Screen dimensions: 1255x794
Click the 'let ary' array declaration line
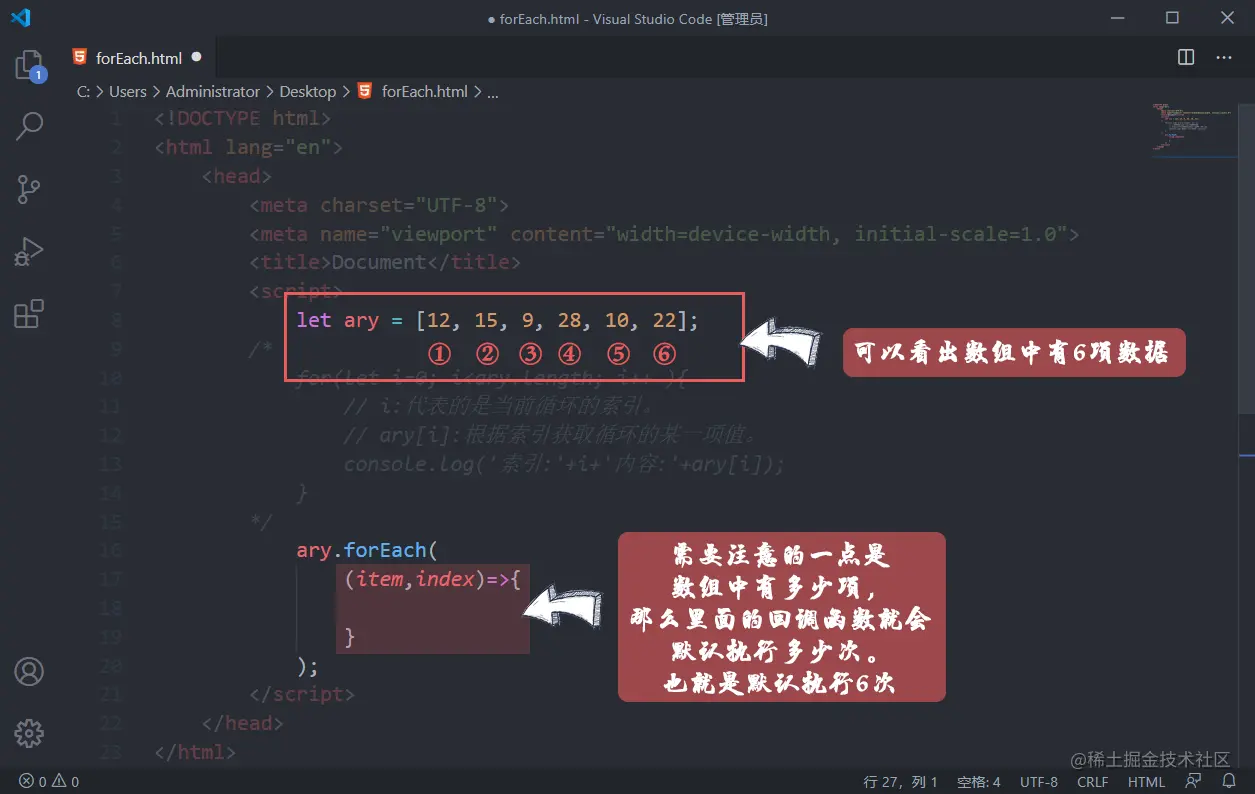(x=497, y=320)
